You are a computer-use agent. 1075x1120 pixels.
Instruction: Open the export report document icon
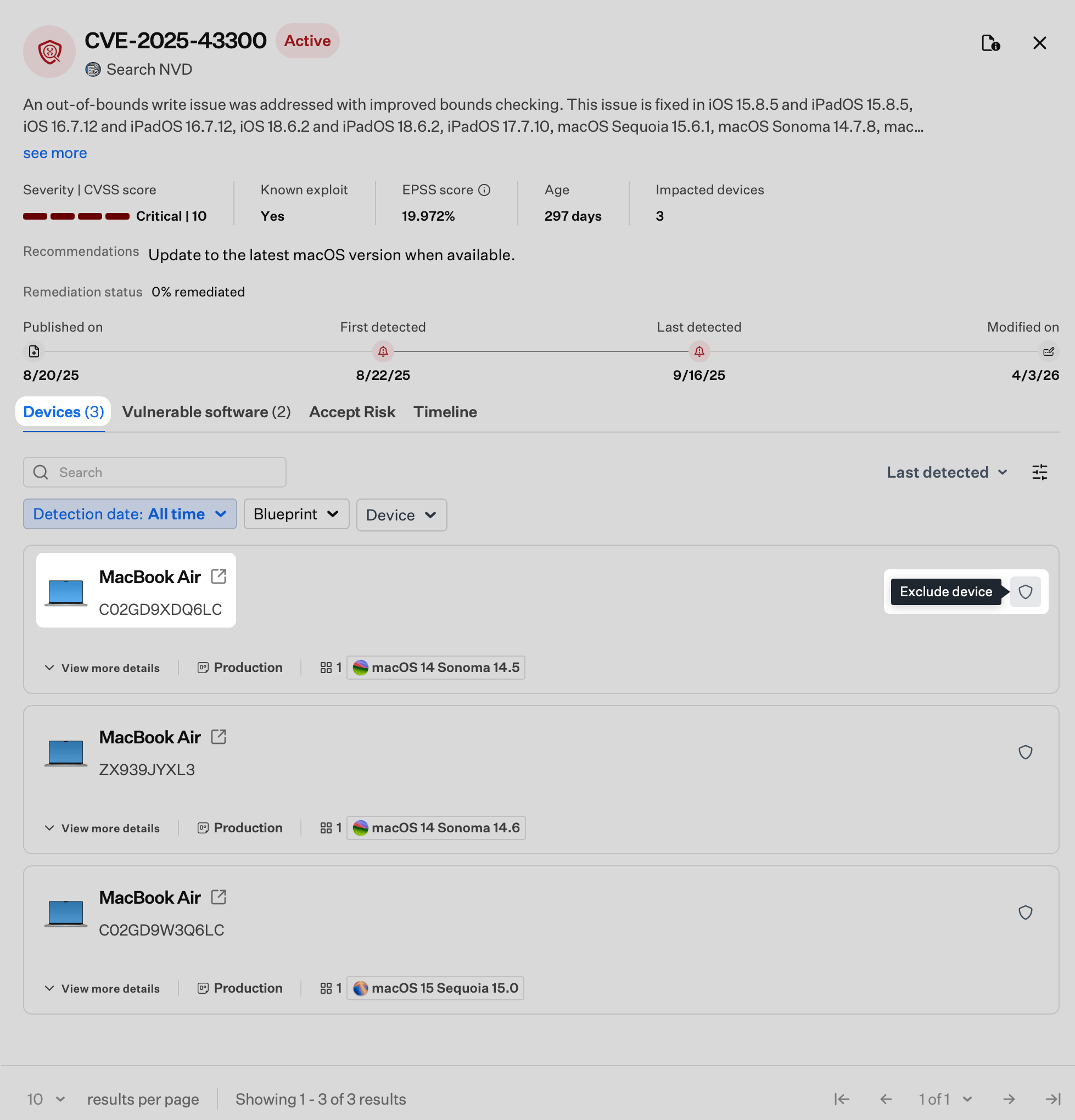tap(990, 43)
